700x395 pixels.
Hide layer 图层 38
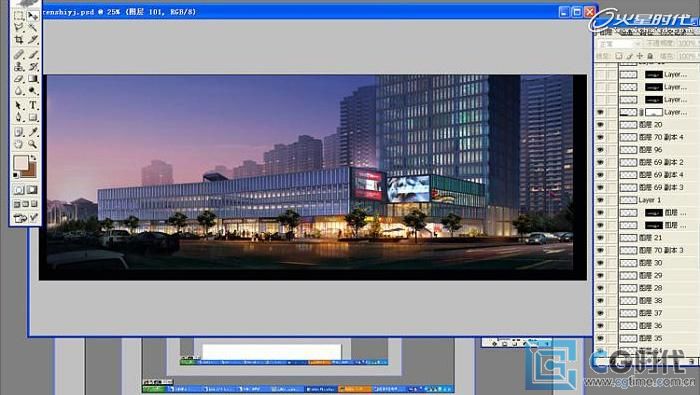pyautogui.click(x=600, y=300)
